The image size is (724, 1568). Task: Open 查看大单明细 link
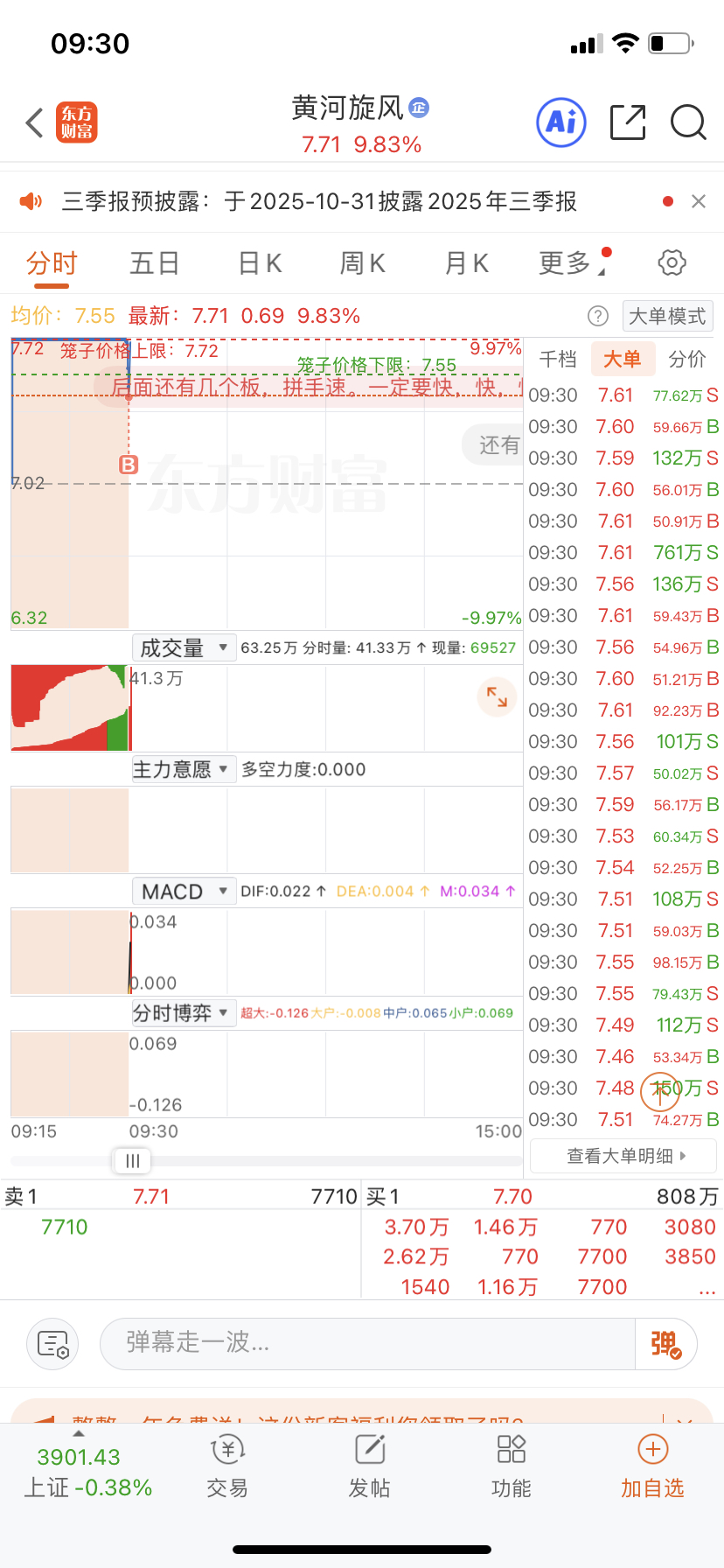[623, 1156]
